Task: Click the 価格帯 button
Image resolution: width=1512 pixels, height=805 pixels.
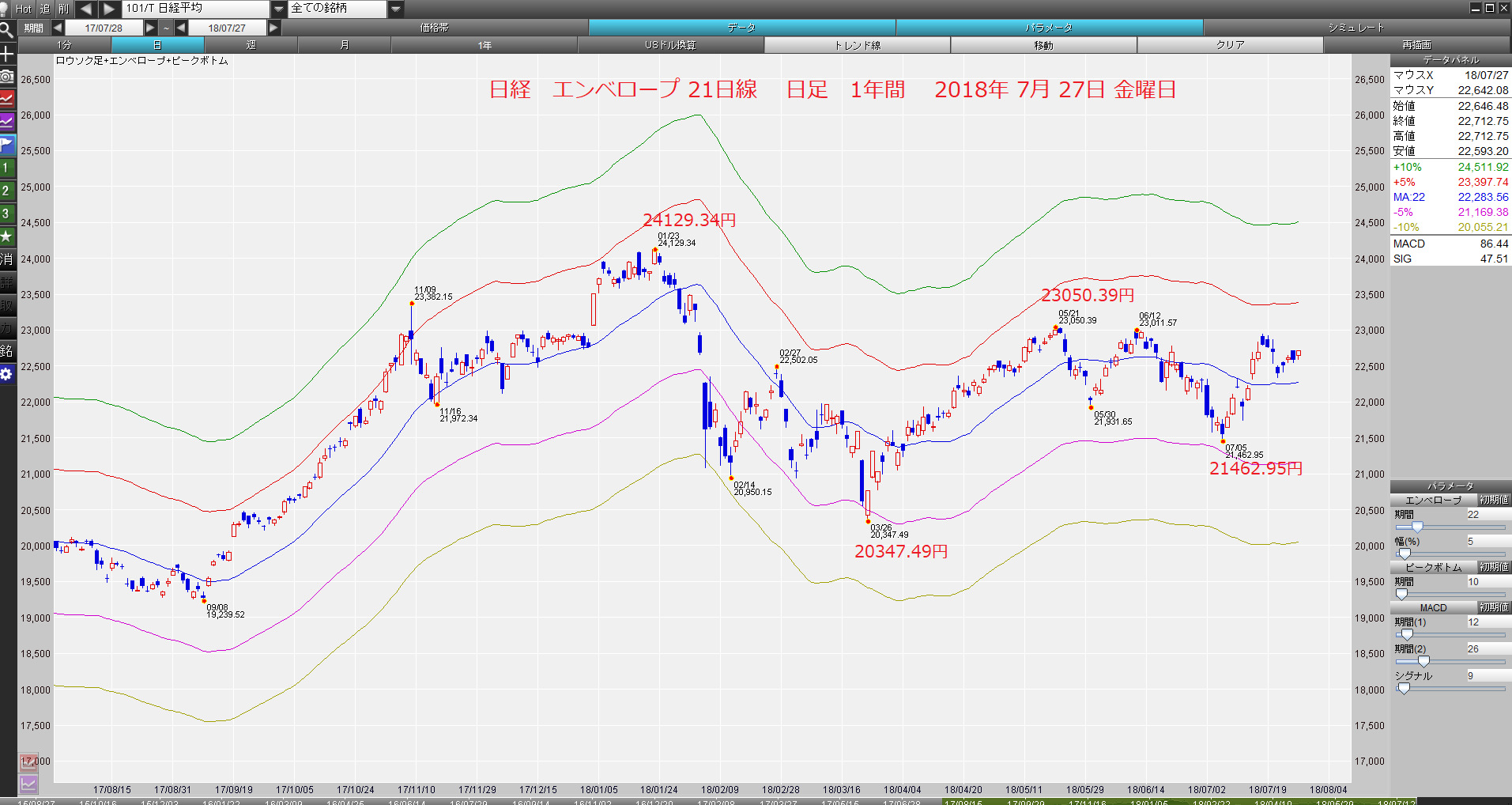Action: pos(435,28)
